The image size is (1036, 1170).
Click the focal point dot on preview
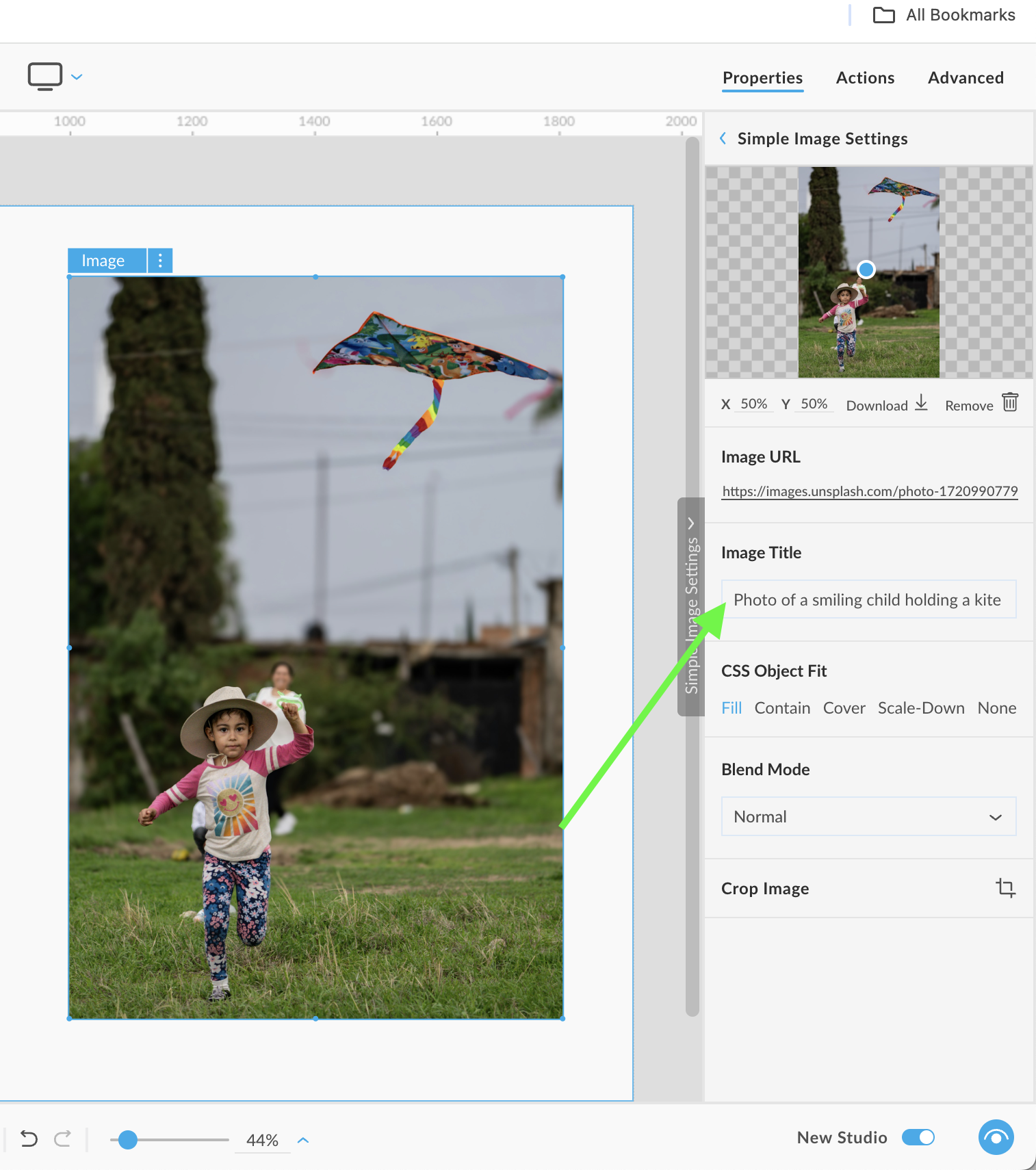pyautogui.click(x=866, y=270)
